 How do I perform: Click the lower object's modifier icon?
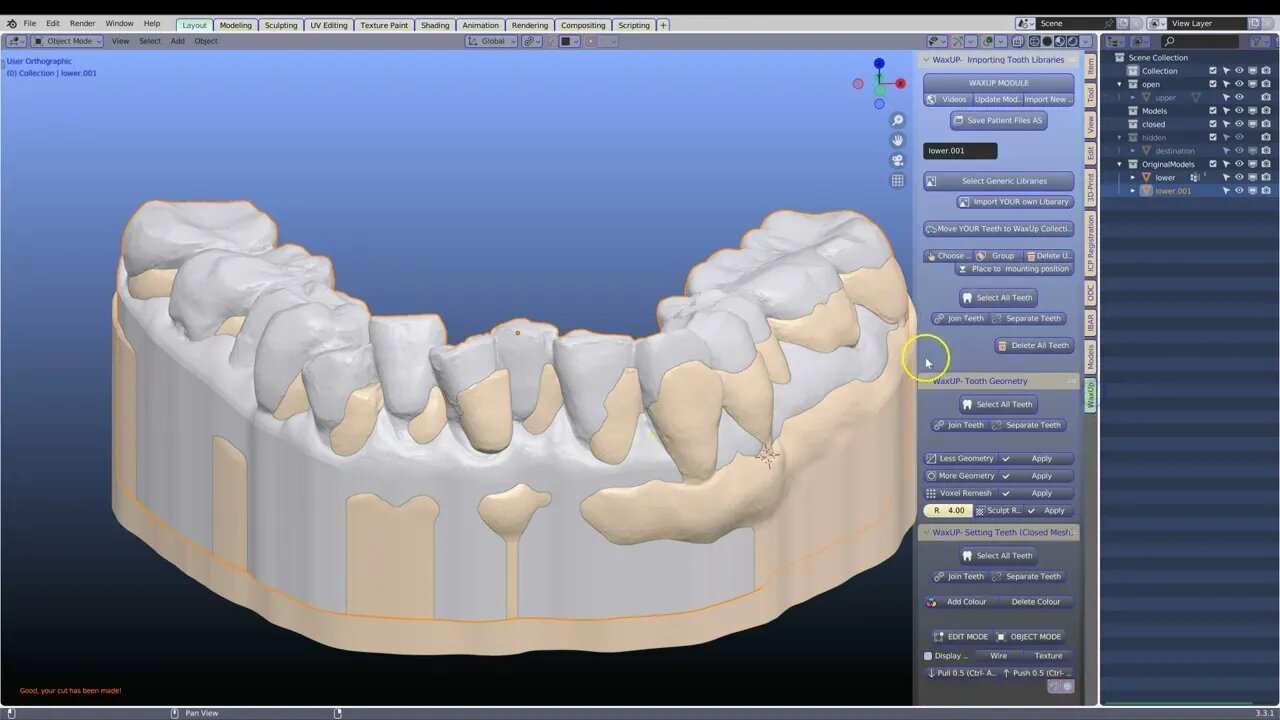pos(1194,177)
